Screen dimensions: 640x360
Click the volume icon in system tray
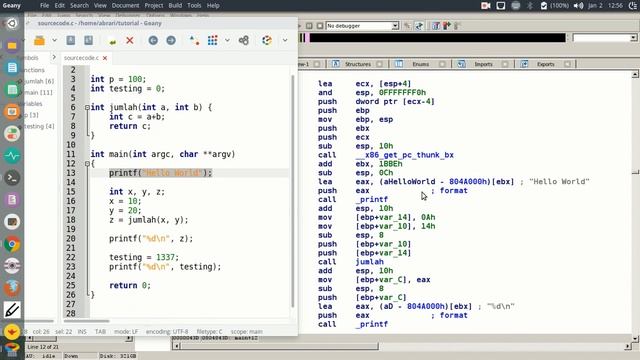[578, 5]
